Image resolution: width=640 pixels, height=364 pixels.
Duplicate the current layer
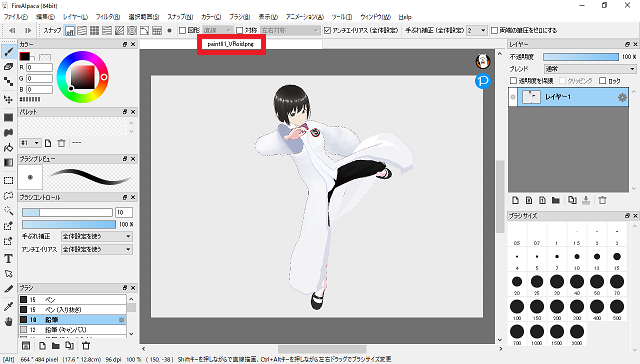click(x=572, y=200)
